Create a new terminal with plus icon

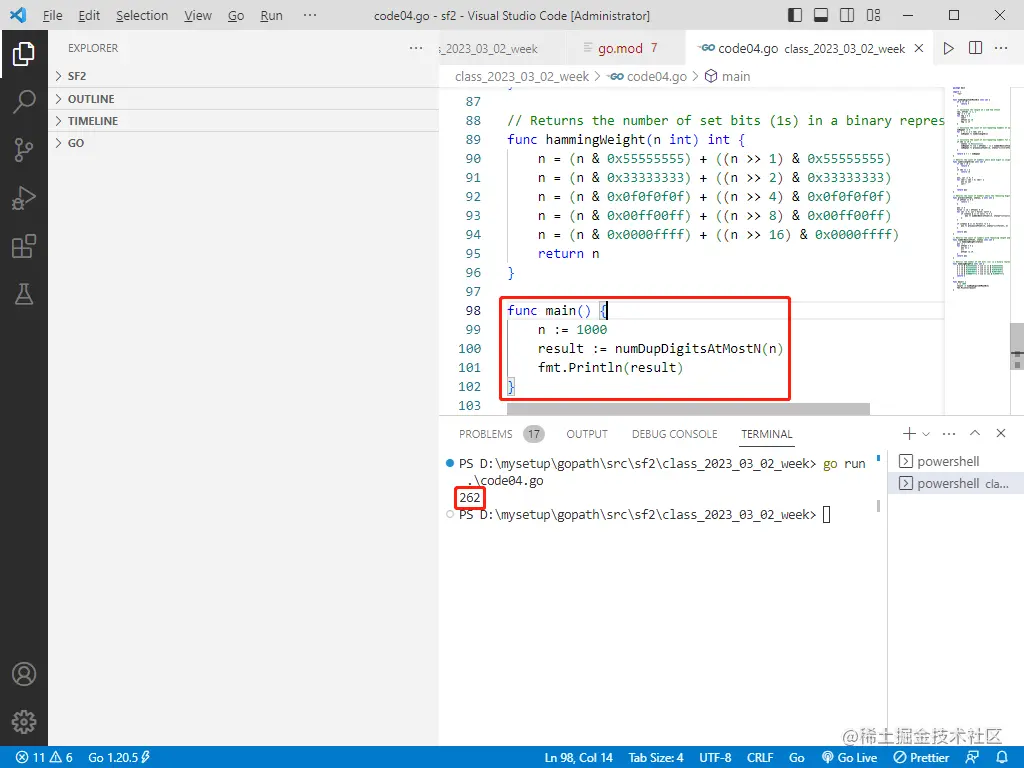908,434
